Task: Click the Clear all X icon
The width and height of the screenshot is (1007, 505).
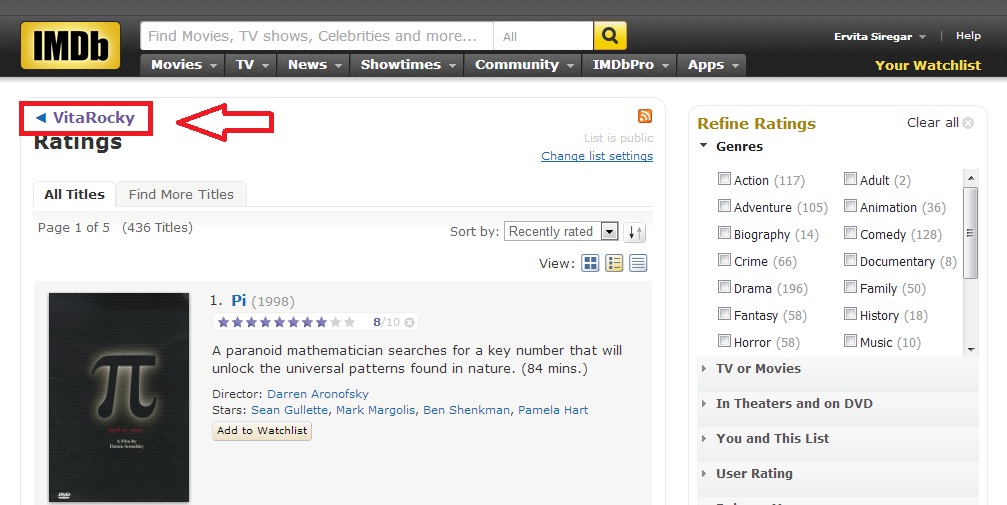Action: click(967, 123)
